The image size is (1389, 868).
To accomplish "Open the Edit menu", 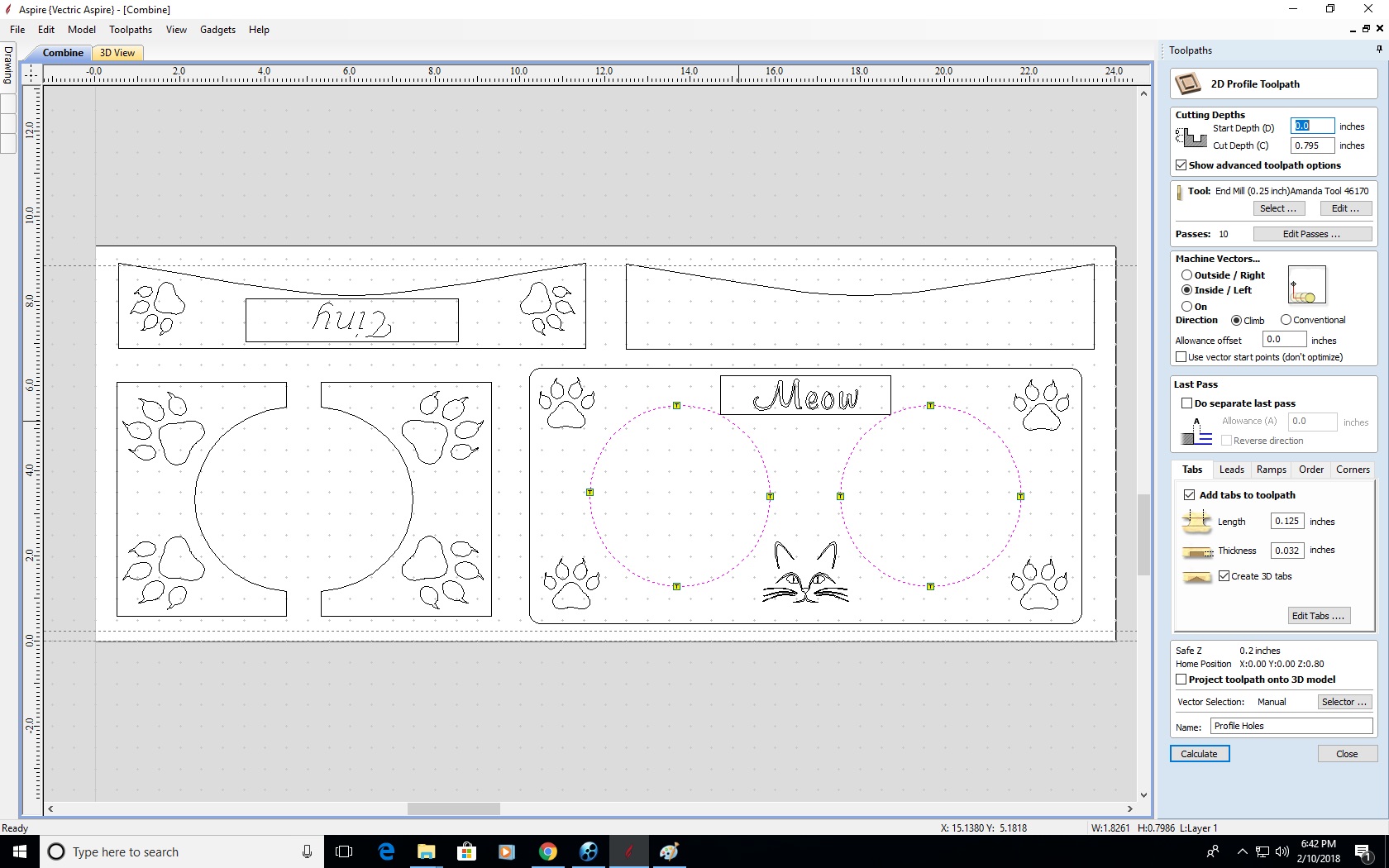I will 46,30.
